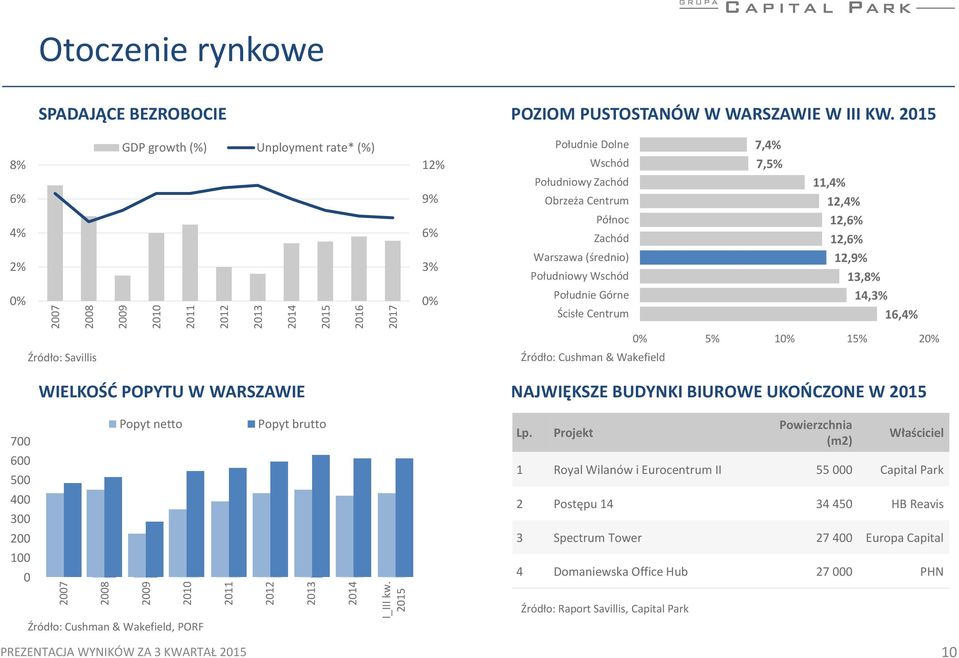Click the 'Południowy Zachód' label
959x658 pixels.
pyautogui.click(x=581, y=182)
